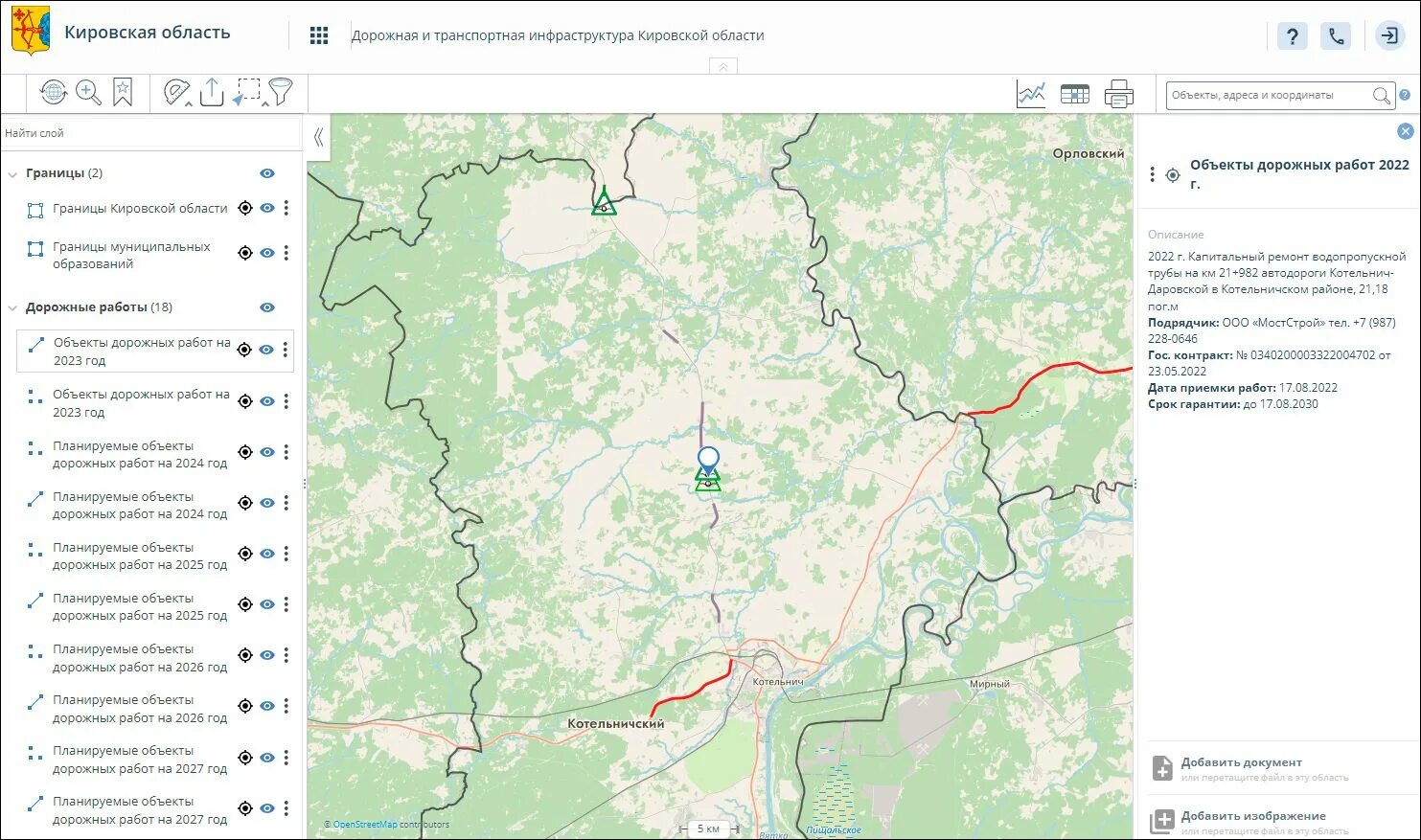Viewport: 1421px width, 840px height.
Task: Toggle visibility of Границы Кировской области layer
Action: [x=267, y=208]
